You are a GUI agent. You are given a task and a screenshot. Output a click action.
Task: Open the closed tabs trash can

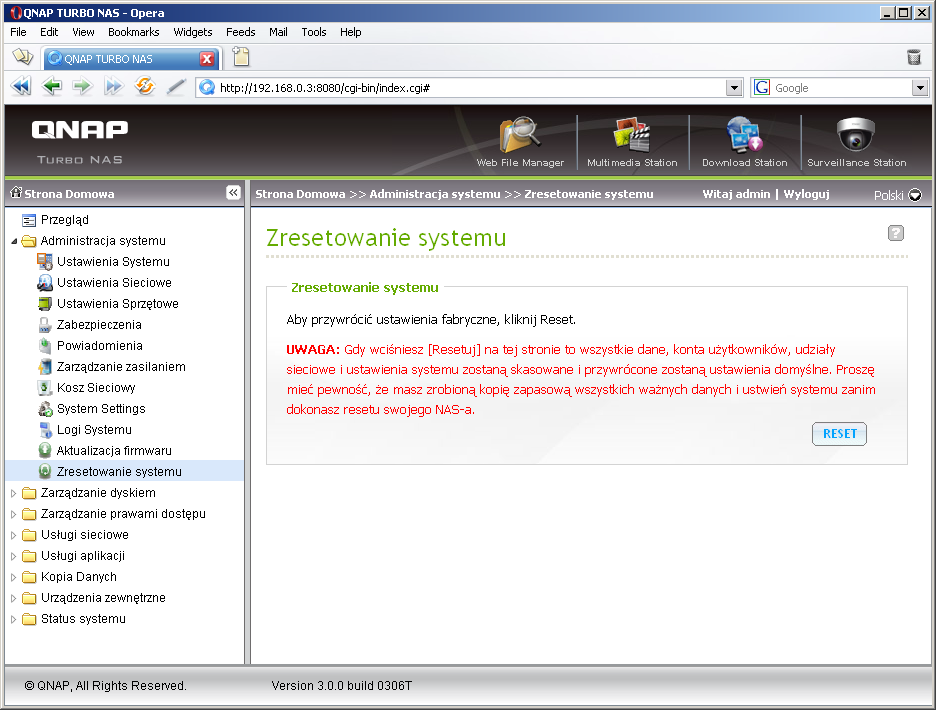click(914, 57)
